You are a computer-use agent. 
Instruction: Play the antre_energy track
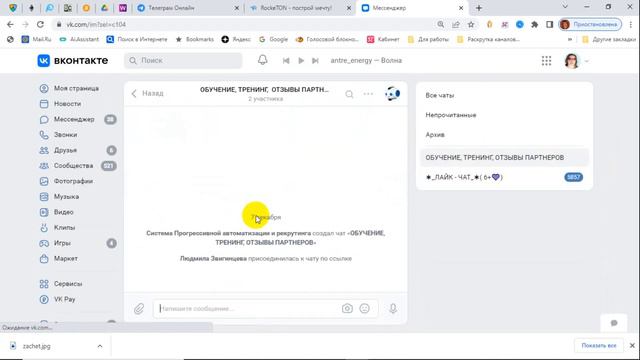coord(301,60)
